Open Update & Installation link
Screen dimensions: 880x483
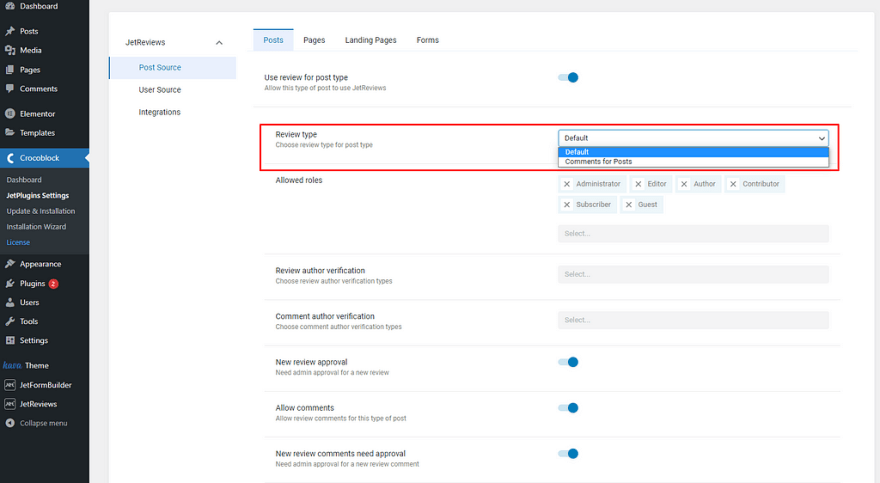tap(40, 211)
